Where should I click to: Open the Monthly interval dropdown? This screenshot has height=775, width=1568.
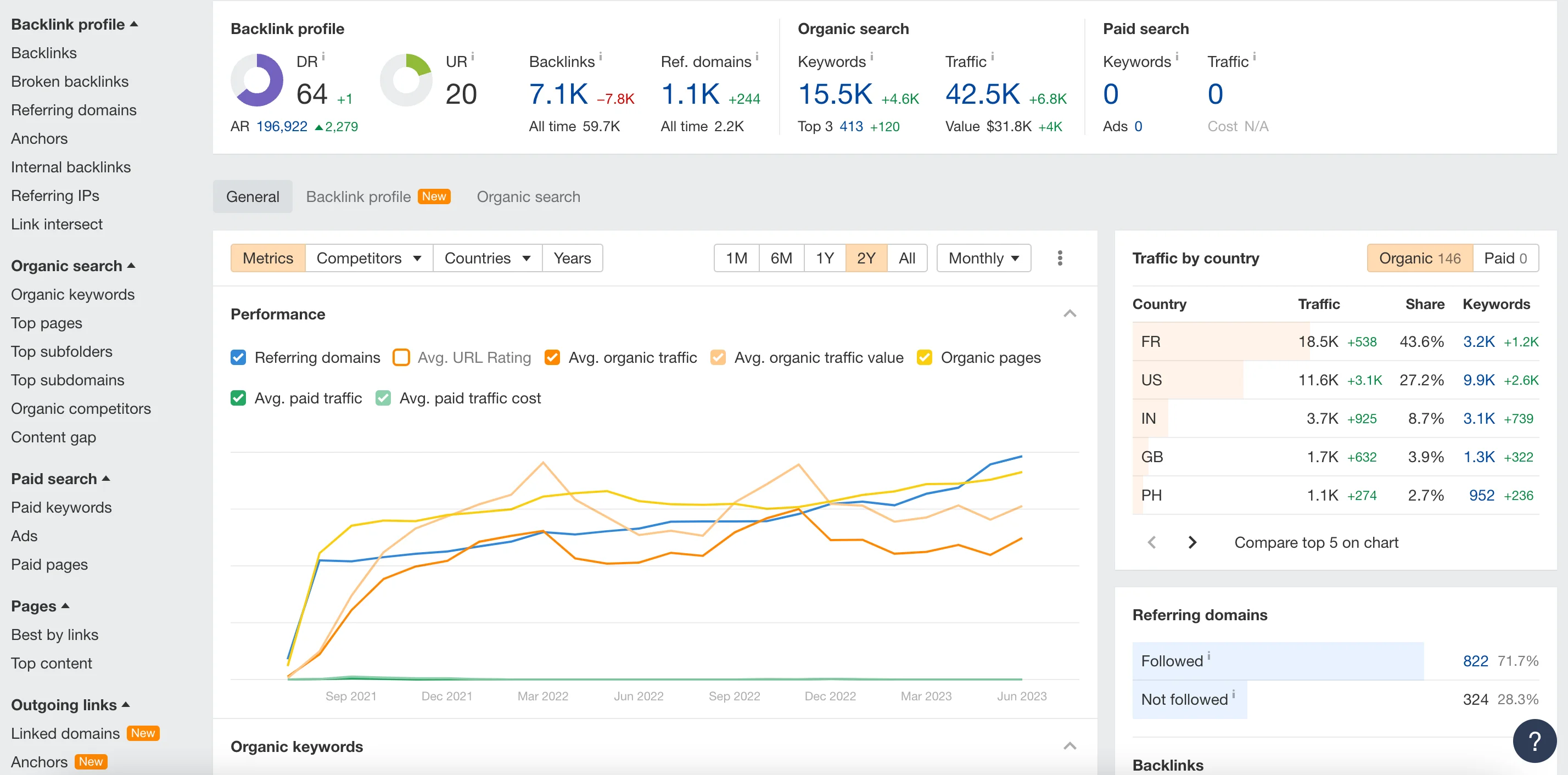point(983,258)
